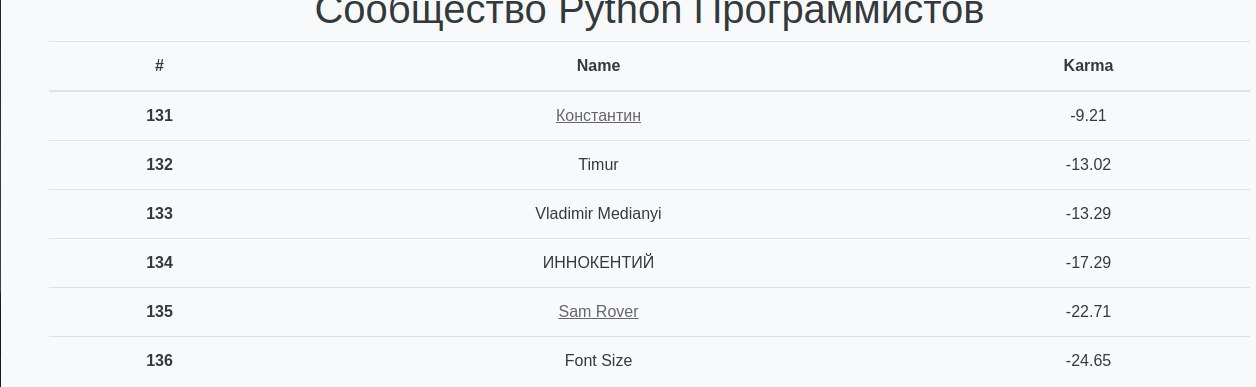Viewport: 1256px width, 387px height.
Task: Select the Timur name cell
Action: coord(598,164)
